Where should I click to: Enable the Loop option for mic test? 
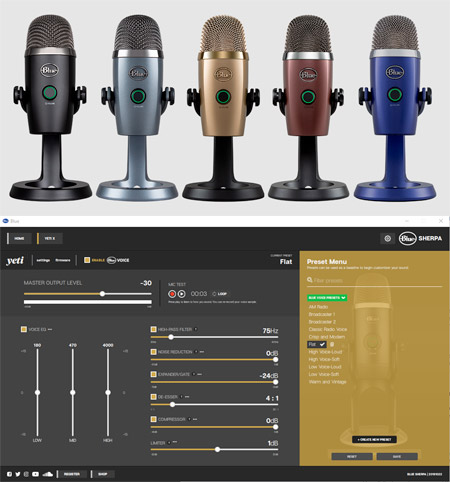[220, 294]
